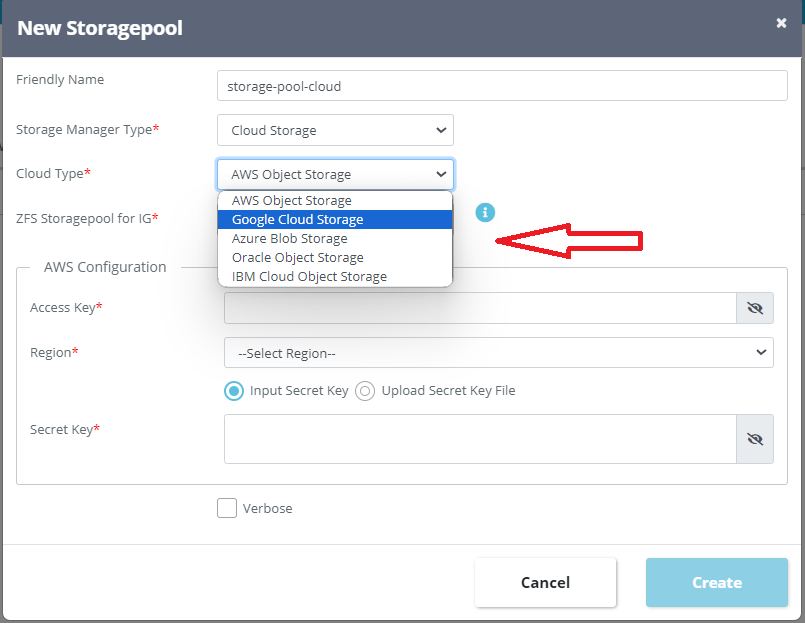Click the Region label
Viewport: 805px width, 623px height.
54,352
